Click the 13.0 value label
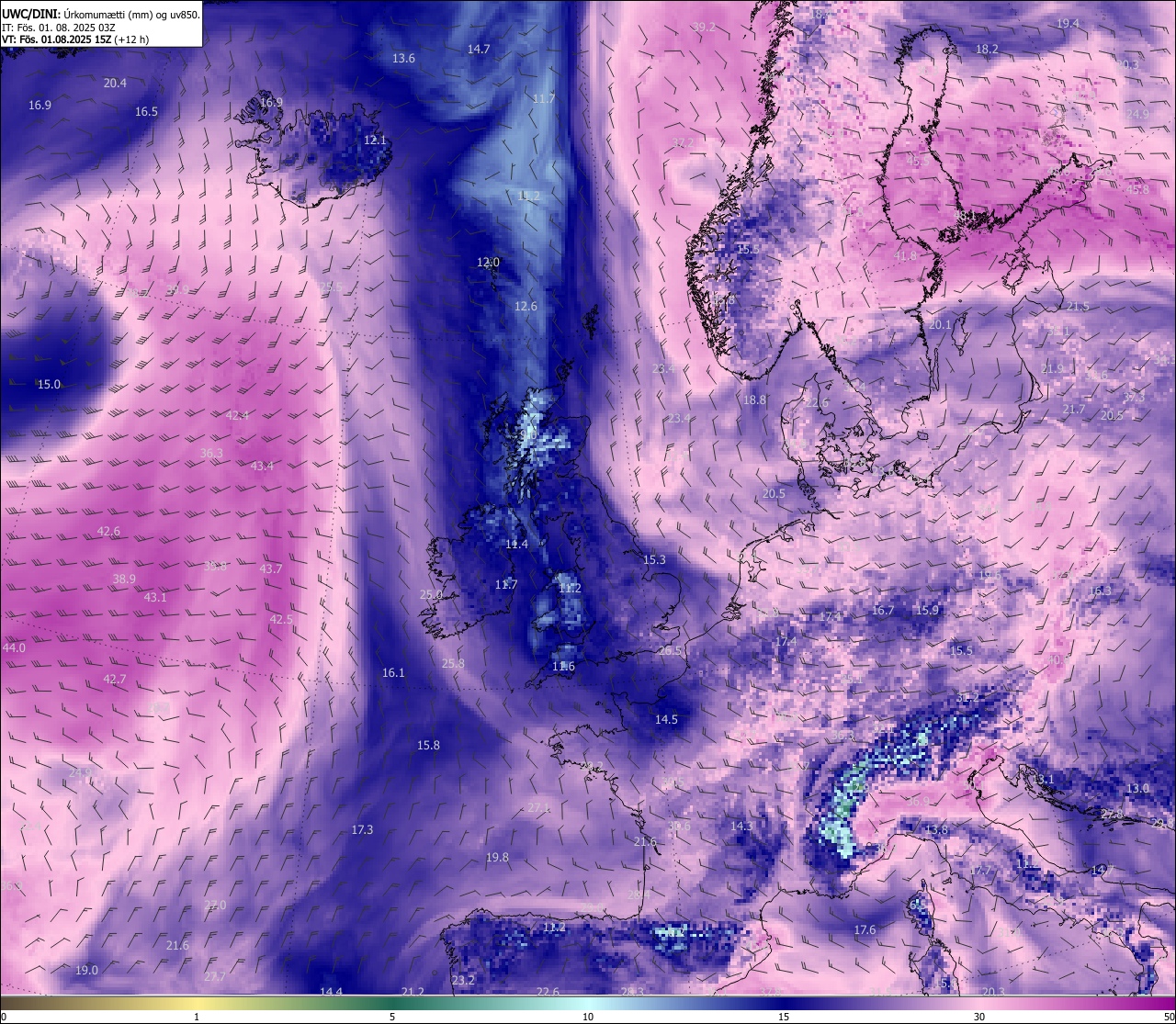Screen dimensions: 1176x1024 [x=1137, y=788]
